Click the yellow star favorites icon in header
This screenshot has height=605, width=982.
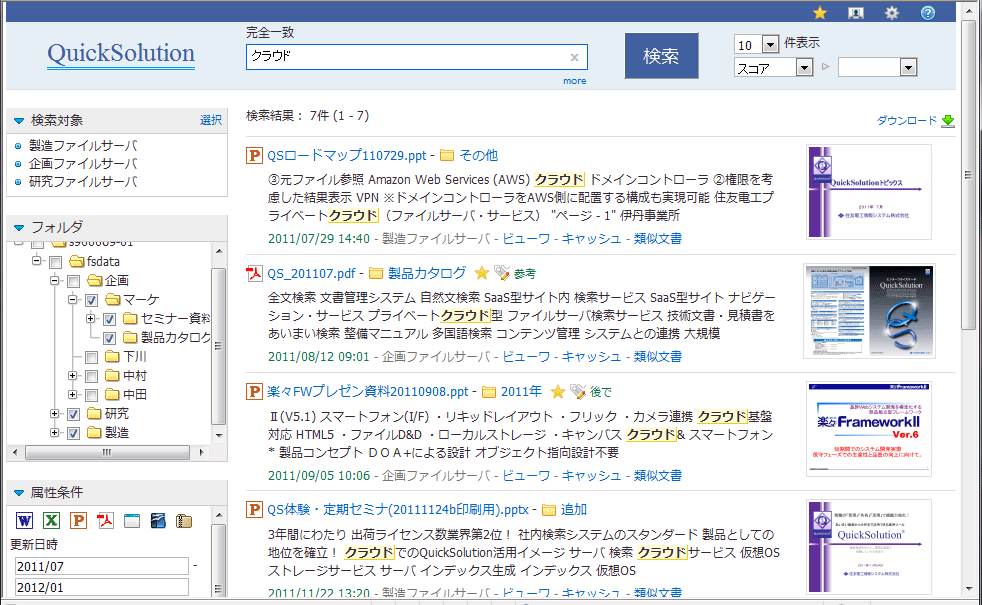820,13
